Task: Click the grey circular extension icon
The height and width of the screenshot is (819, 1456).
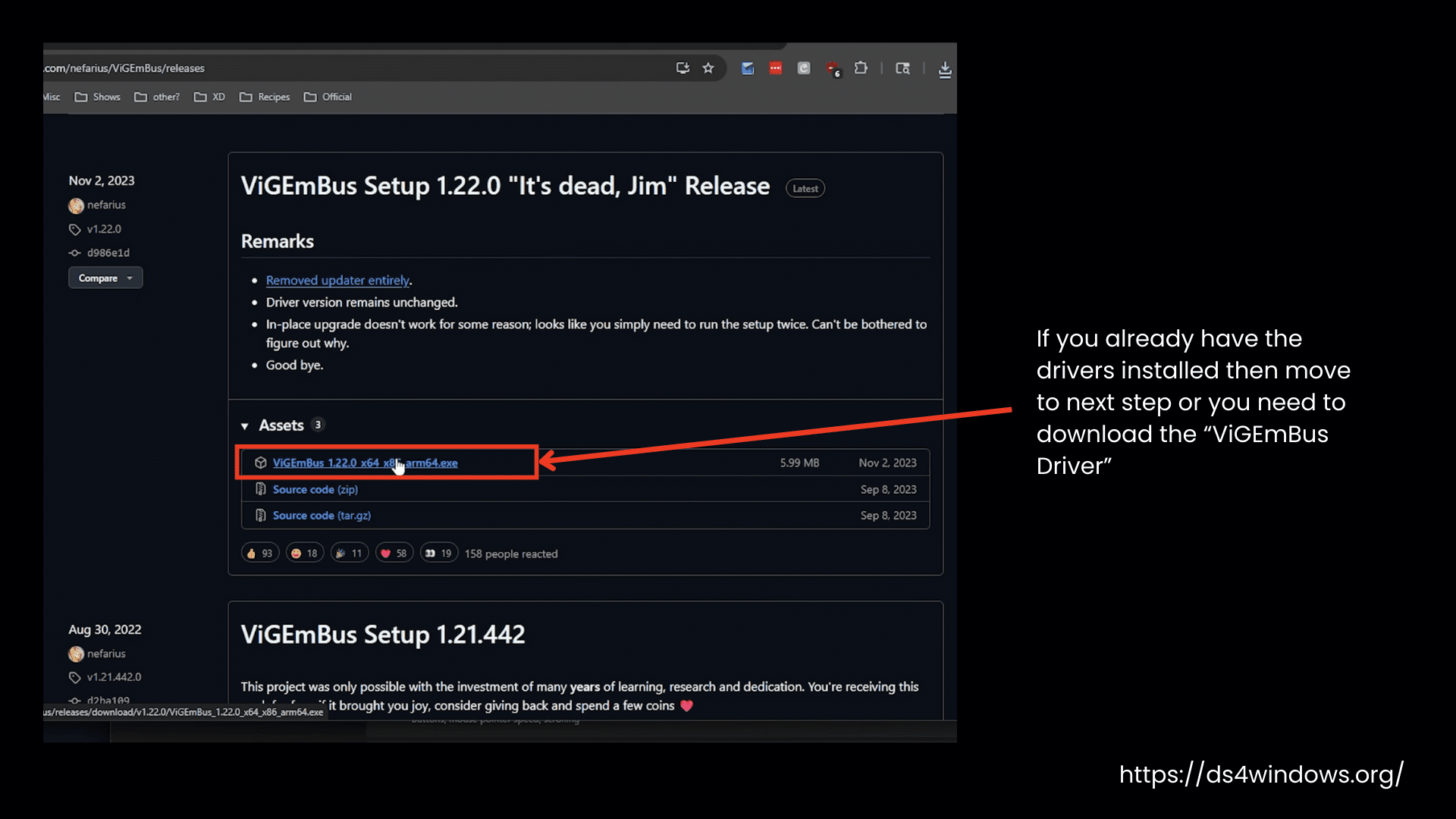Action: point(804,68)
